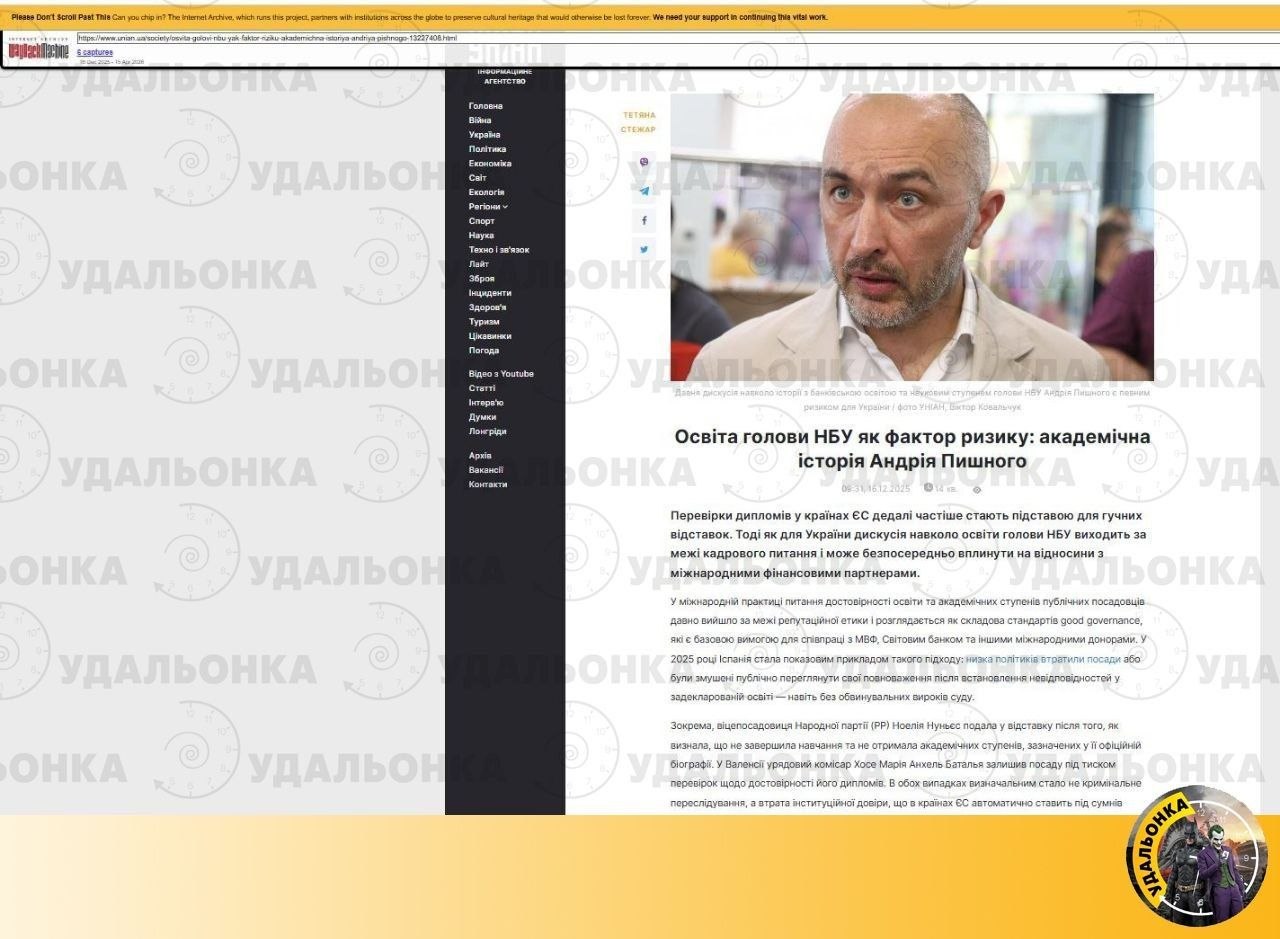Open Відео з Youtube link
The width and height of the screenshot is (1280, 939).
[501, 374]
